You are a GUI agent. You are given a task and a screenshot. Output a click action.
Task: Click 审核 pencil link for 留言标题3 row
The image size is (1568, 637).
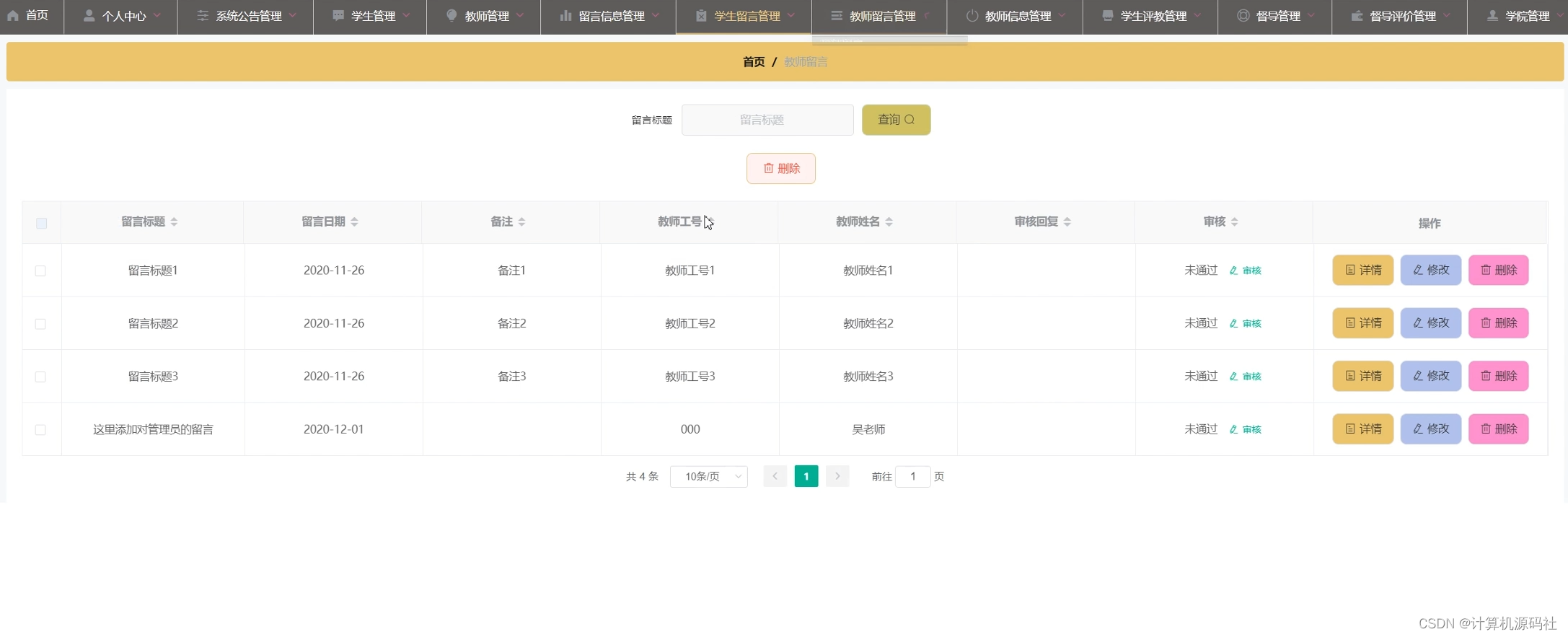(x=1246, y=377)
